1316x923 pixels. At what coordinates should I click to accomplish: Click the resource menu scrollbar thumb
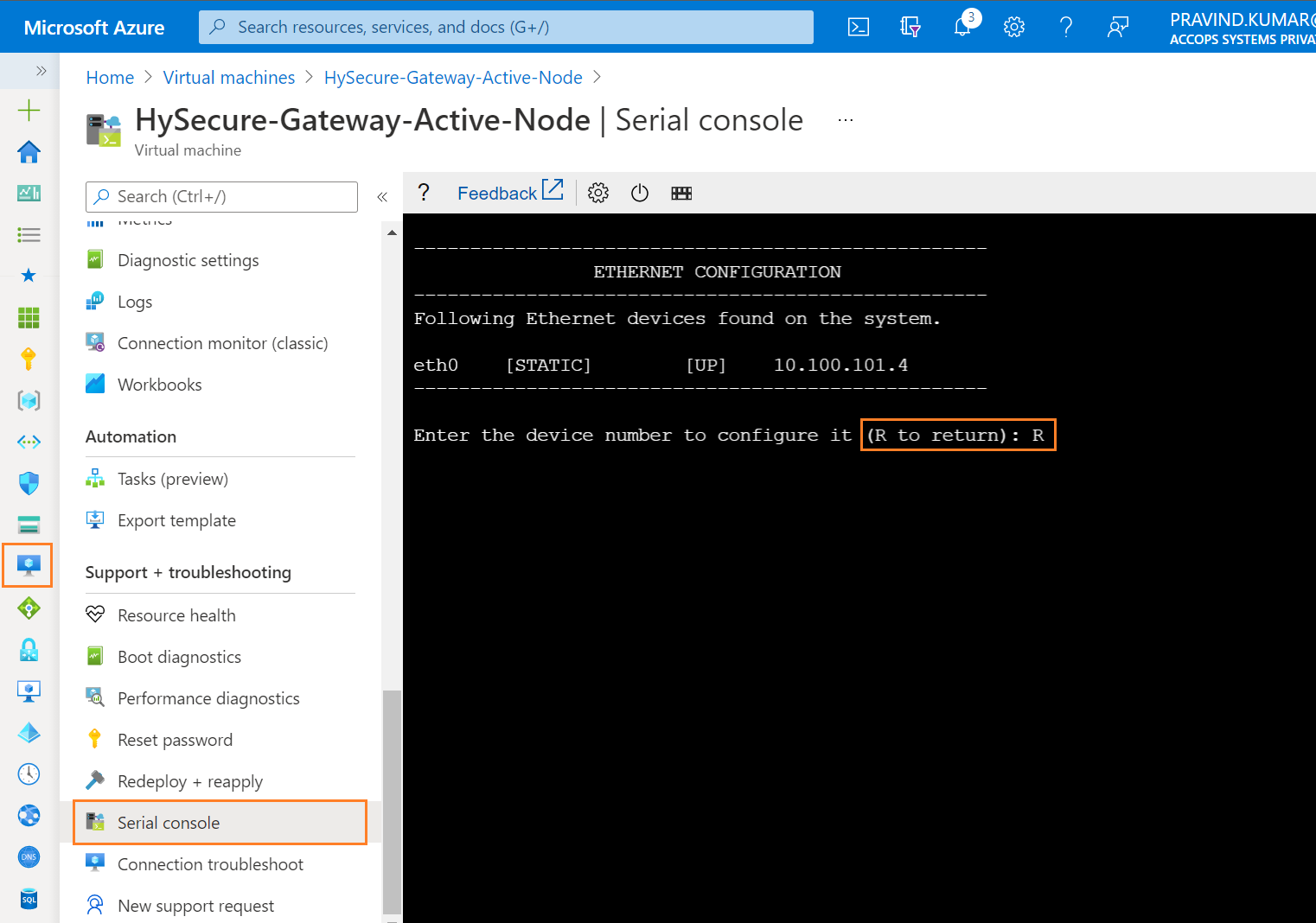(392, 801)
